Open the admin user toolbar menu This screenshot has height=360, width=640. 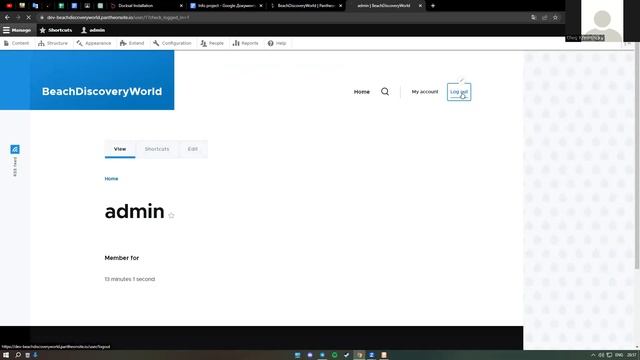pyautogui.click(x=93, y=30)
